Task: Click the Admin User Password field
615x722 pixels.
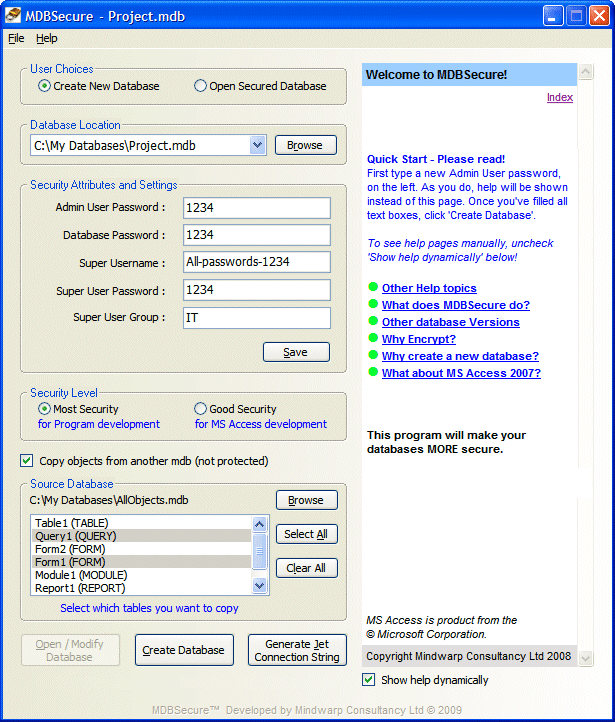Action: 257,208
